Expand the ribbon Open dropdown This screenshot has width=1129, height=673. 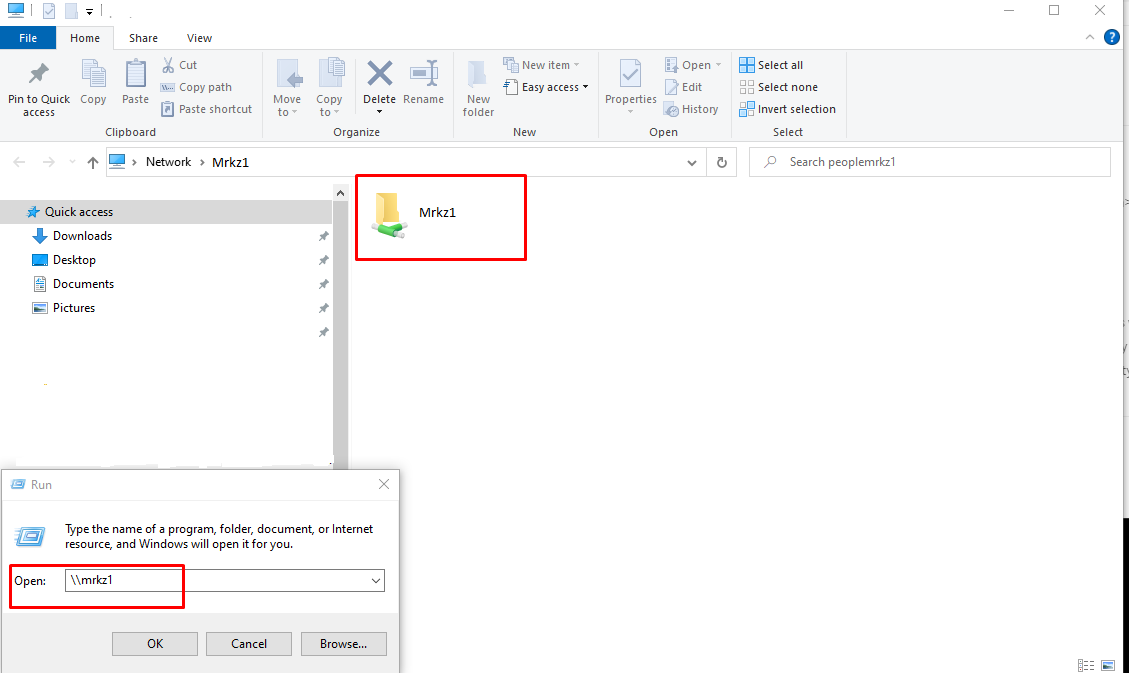point(693,65)
